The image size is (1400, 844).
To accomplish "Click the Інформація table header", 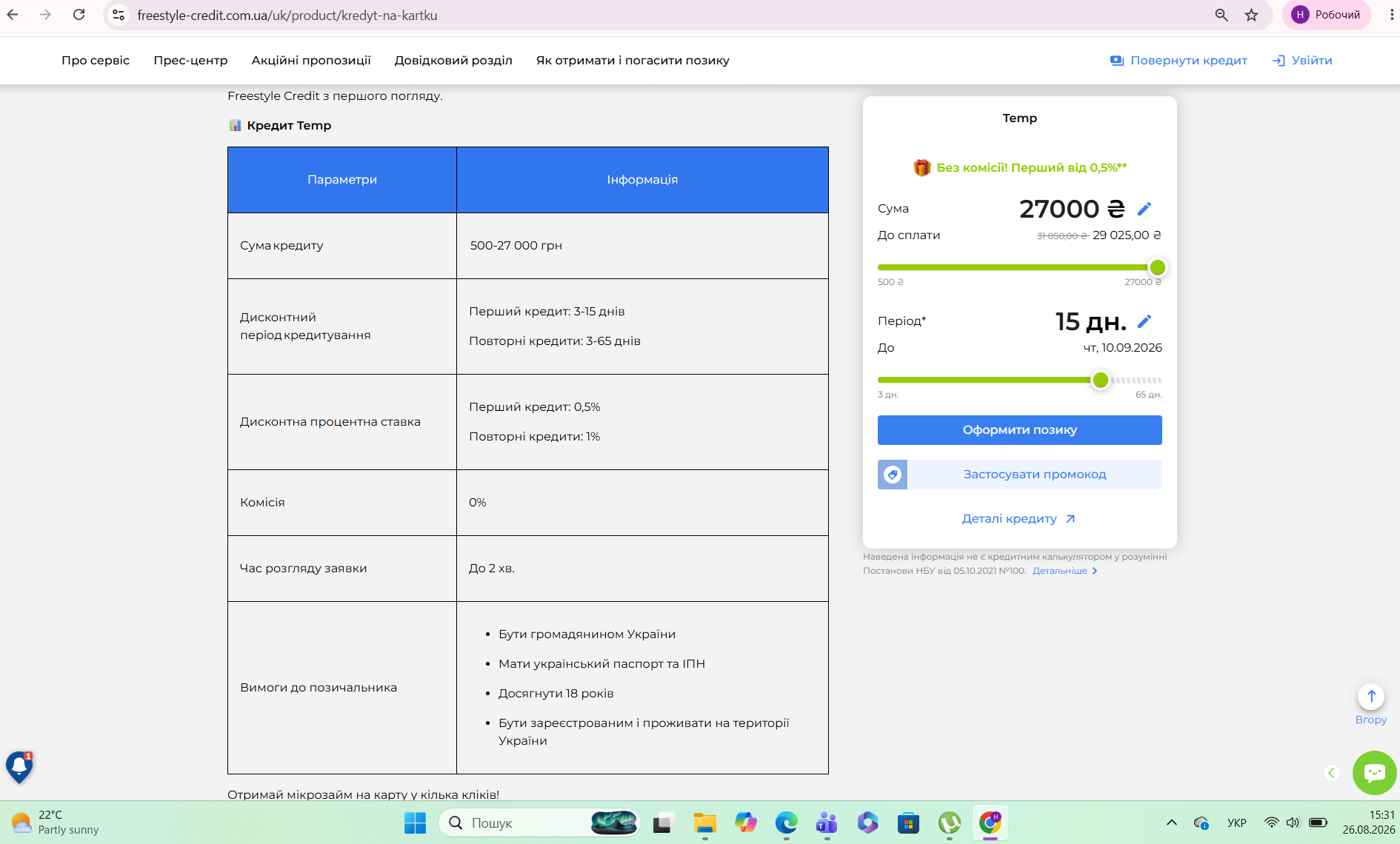I will coord(642,180).
